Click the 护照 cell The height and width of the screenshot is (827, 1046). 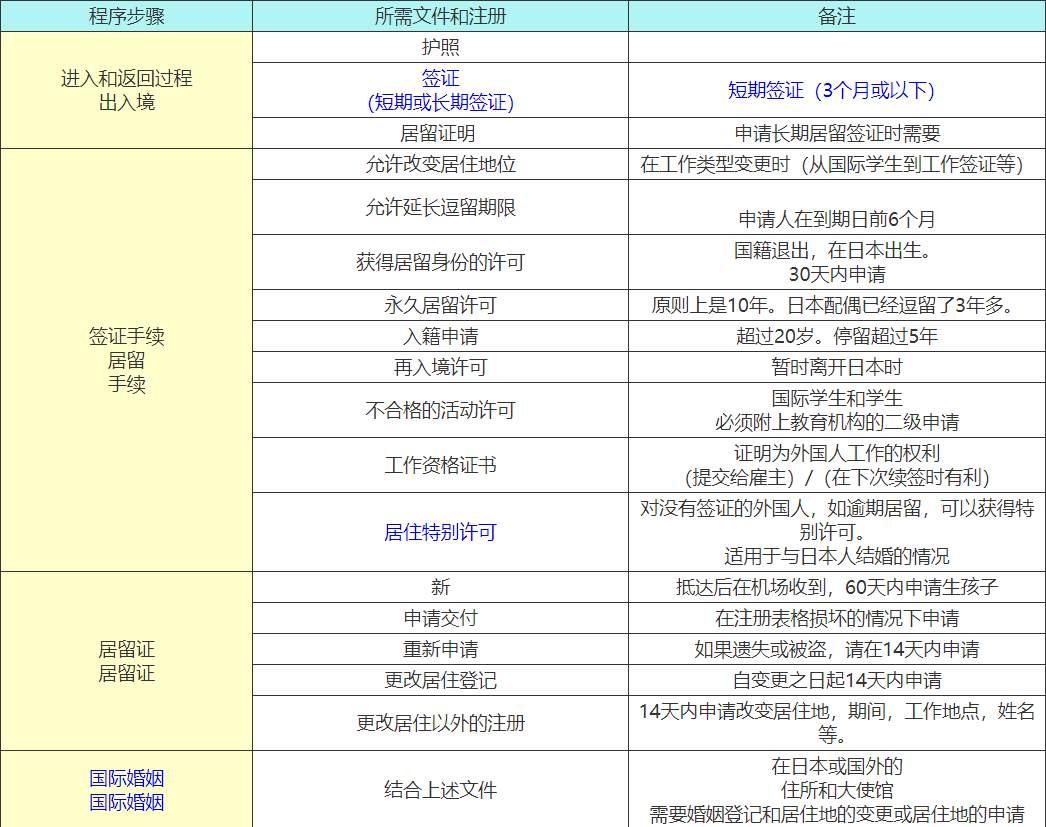click(x=440, y=47)
